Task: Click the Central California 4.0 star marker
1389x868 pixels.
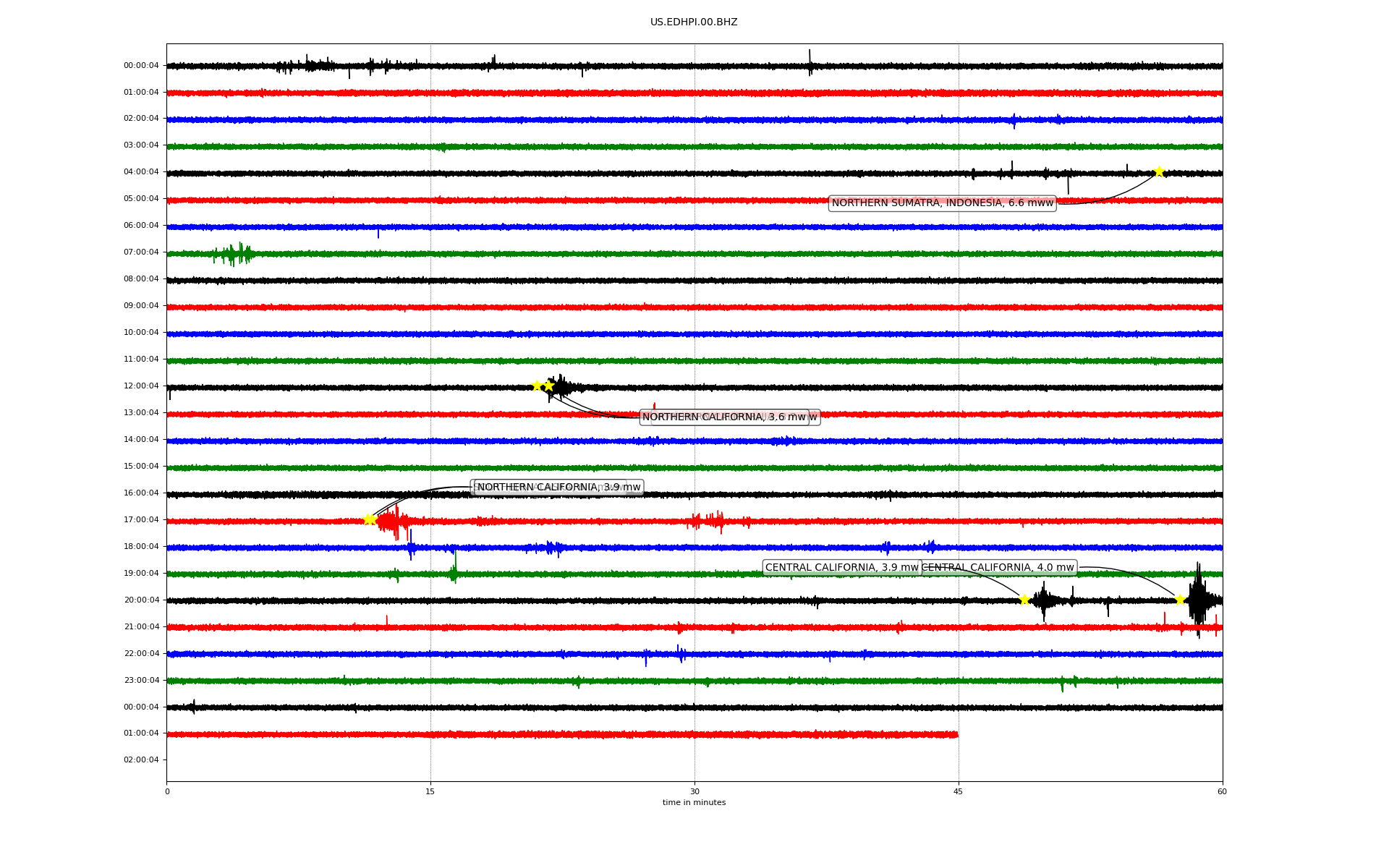Action: (1180, 600)
